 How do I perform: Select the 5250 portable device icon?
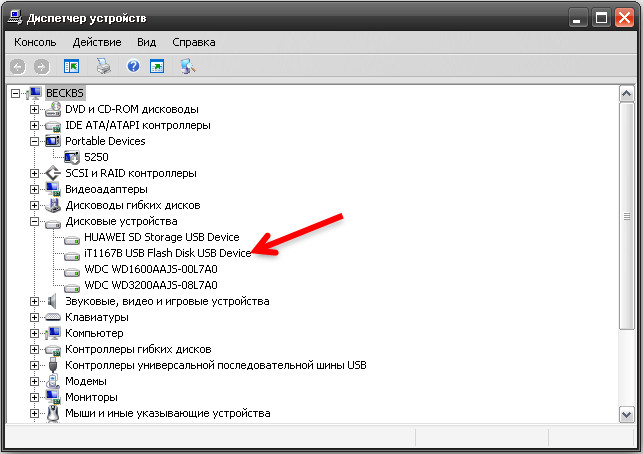click(x=72, y=157)
